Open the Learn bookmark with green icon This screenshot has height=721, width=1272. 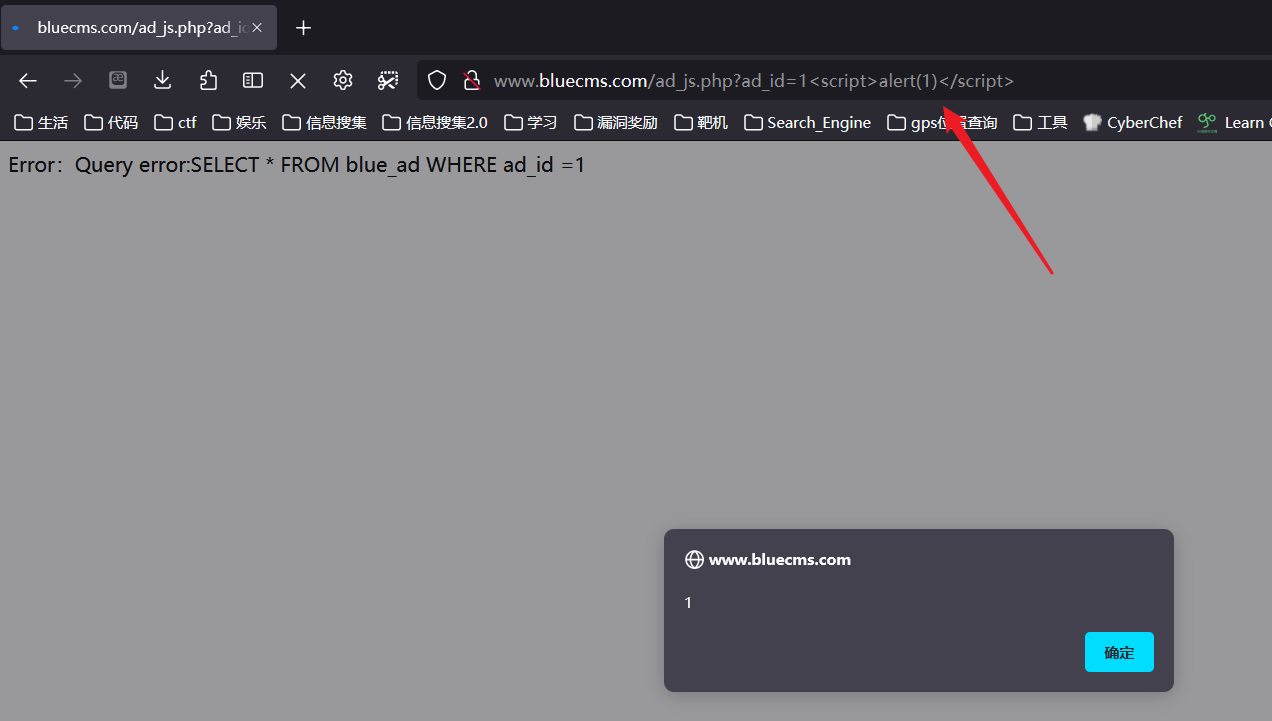pyautogui.click(x=1234, y=122)
